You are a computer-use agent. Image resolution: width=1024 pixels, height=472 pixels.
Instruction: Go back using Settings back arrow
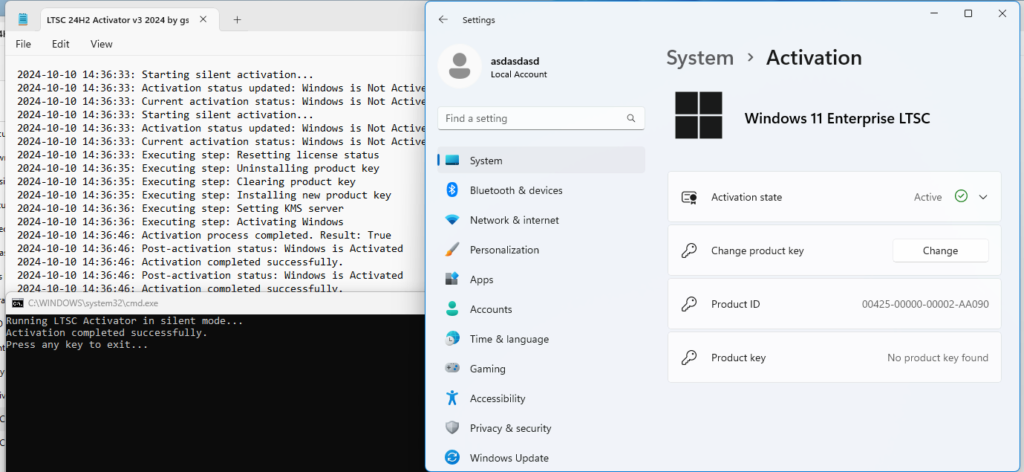tap(443, 20)
